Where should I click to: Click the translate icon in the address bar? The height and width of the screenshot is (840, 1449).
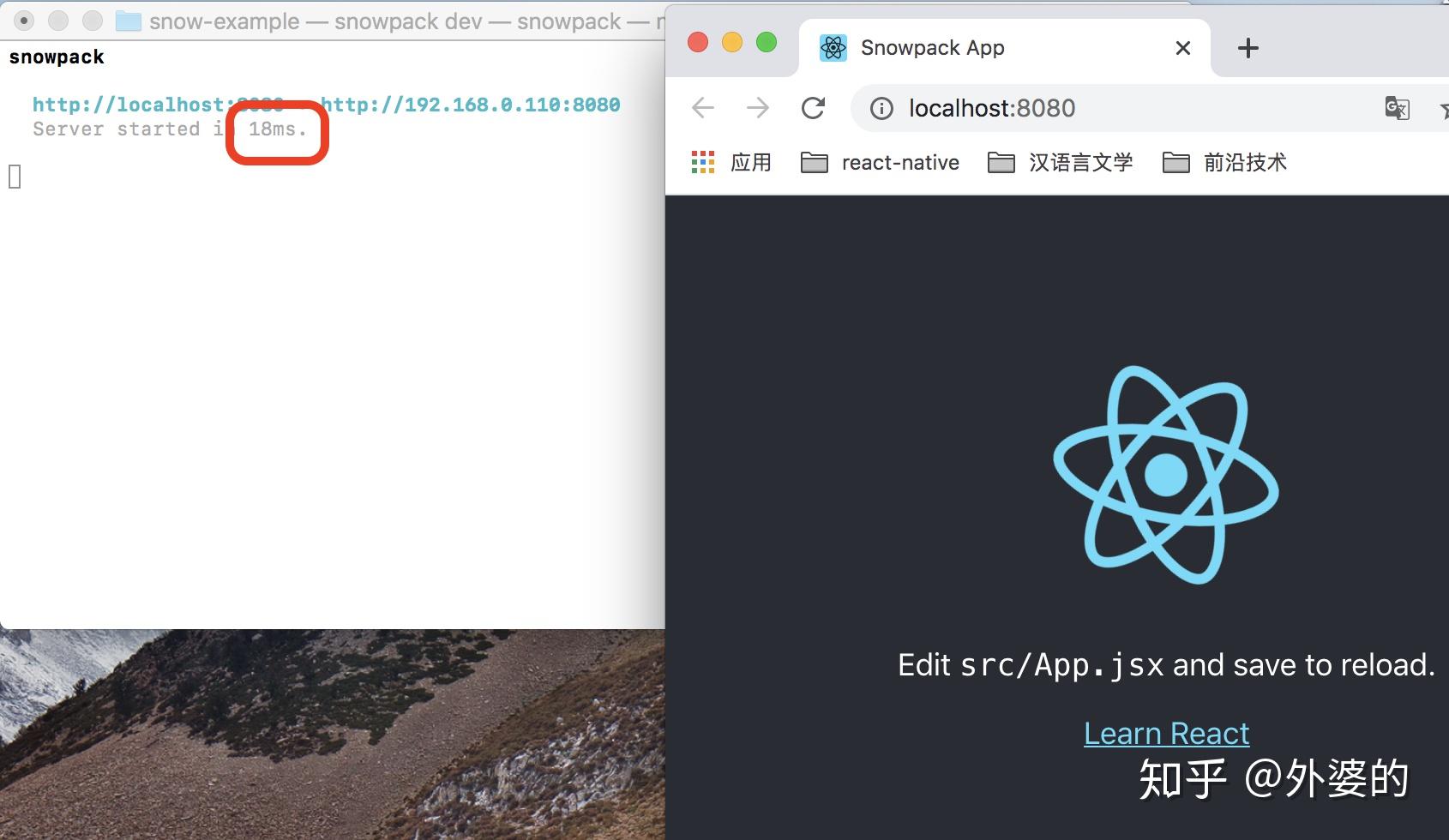(x=1398, y=108)
